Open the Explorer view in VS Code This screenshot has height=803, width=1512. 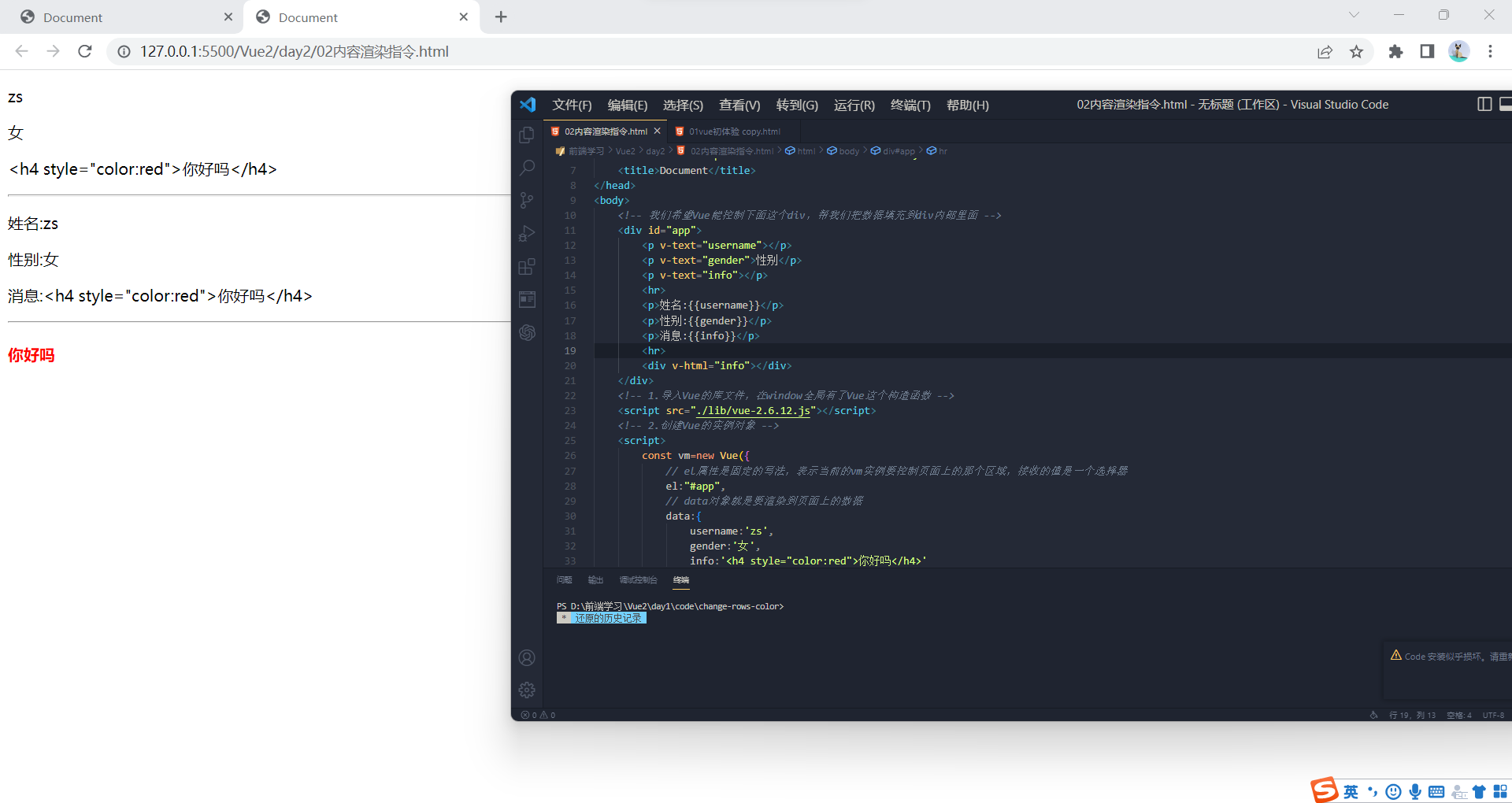pyautogui.click(x=527, y=135)
